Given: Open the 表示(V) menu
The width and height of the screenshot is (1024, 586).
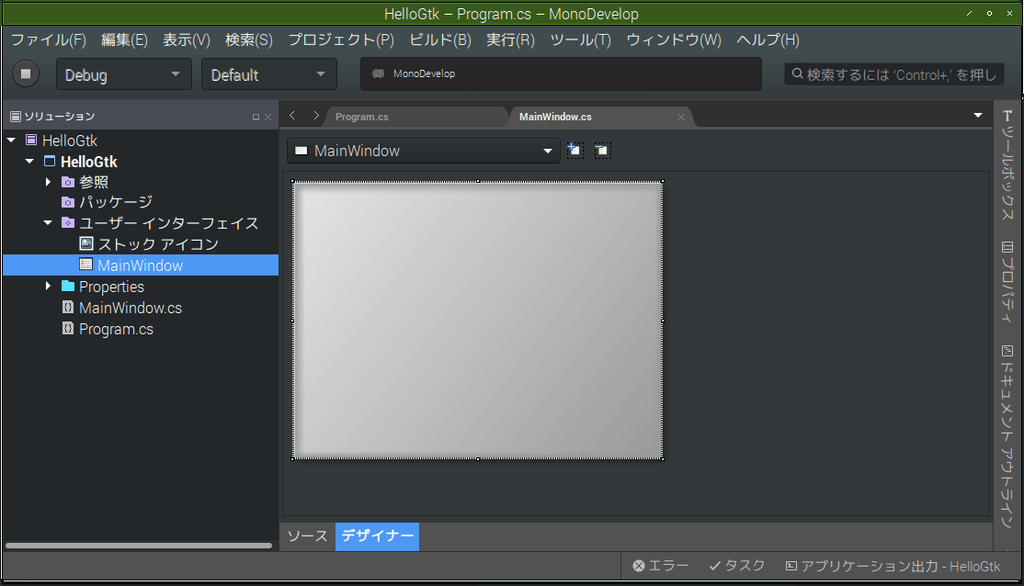Looking at the screenshot, I should 186,40.
